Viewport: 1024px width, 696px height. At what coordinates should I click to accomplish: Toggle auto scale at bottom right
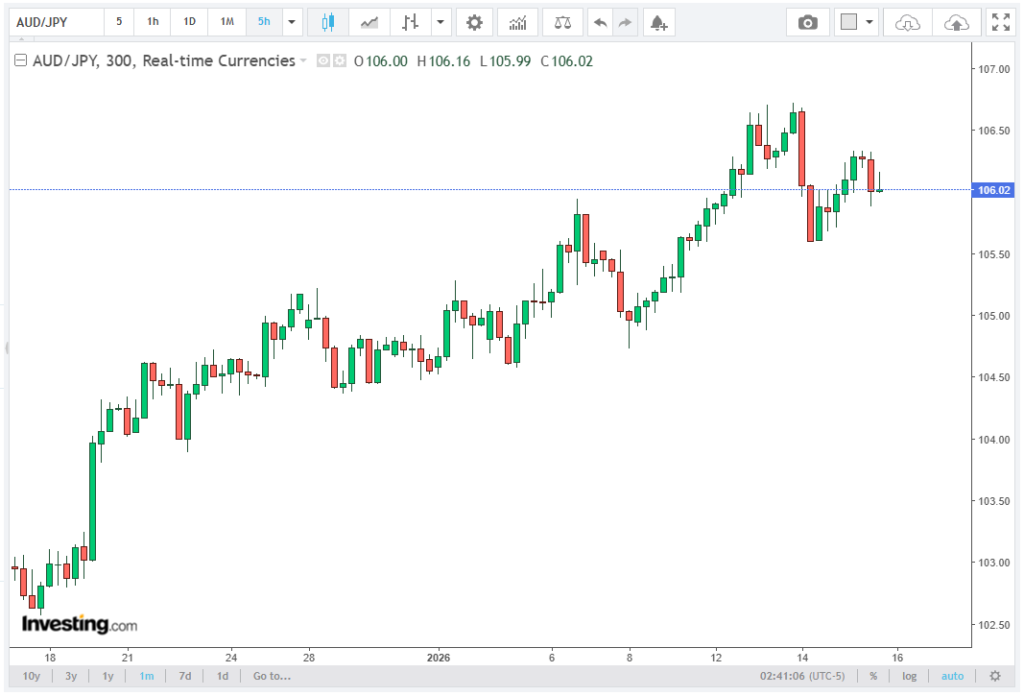click(x=953, y=676)
